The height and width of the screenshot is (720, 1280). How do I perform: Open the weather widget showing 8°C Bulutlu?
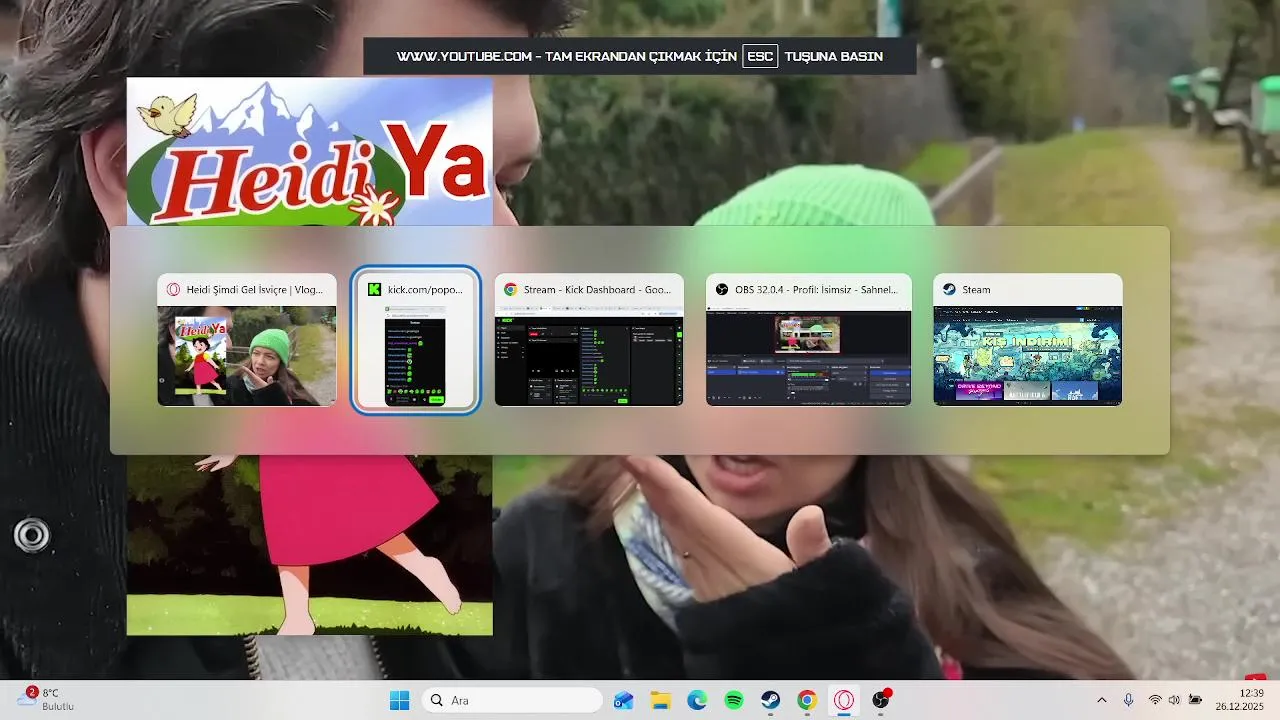click(46, 699)
